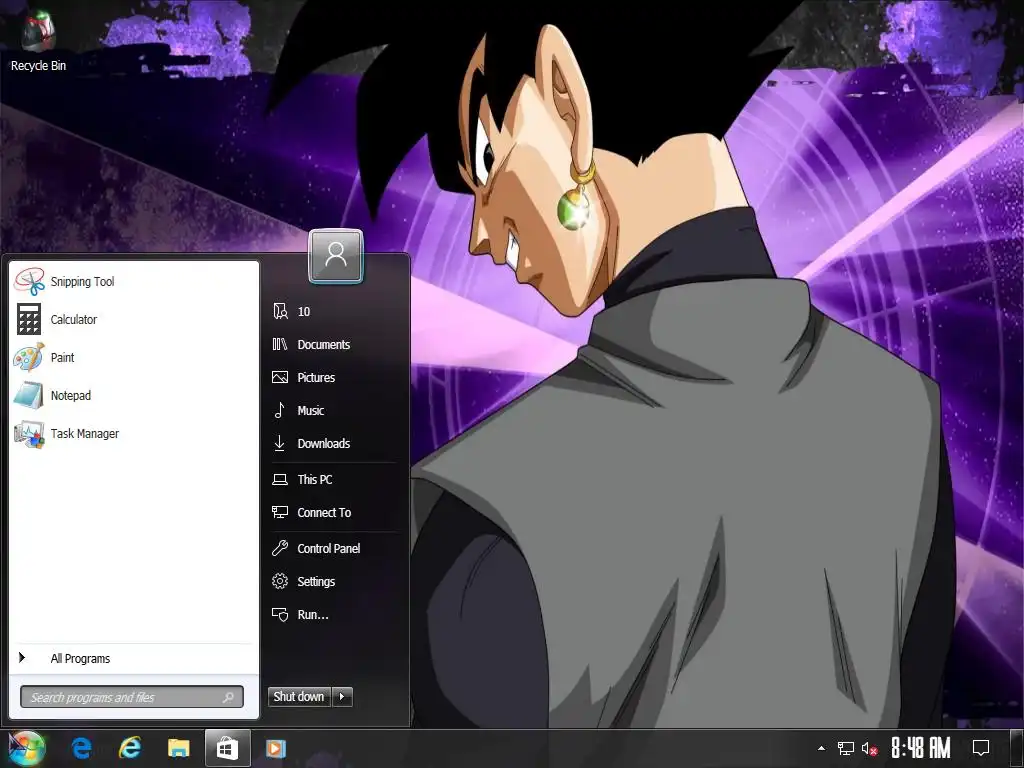Open the media player taskbar icon
This screenshot has width=1024, height=768.
point(276,748)
